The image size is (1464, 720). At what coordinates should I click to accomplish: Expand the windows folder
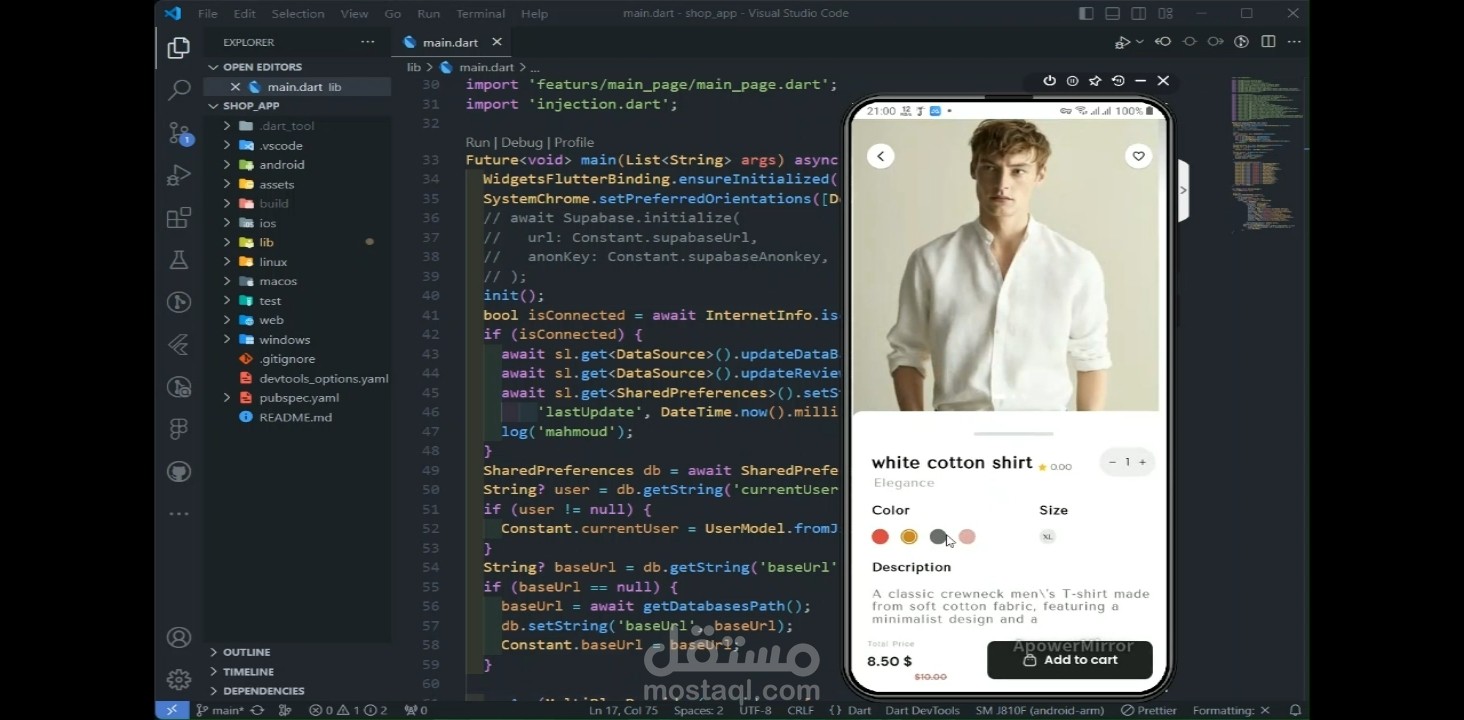coord(227,339)
